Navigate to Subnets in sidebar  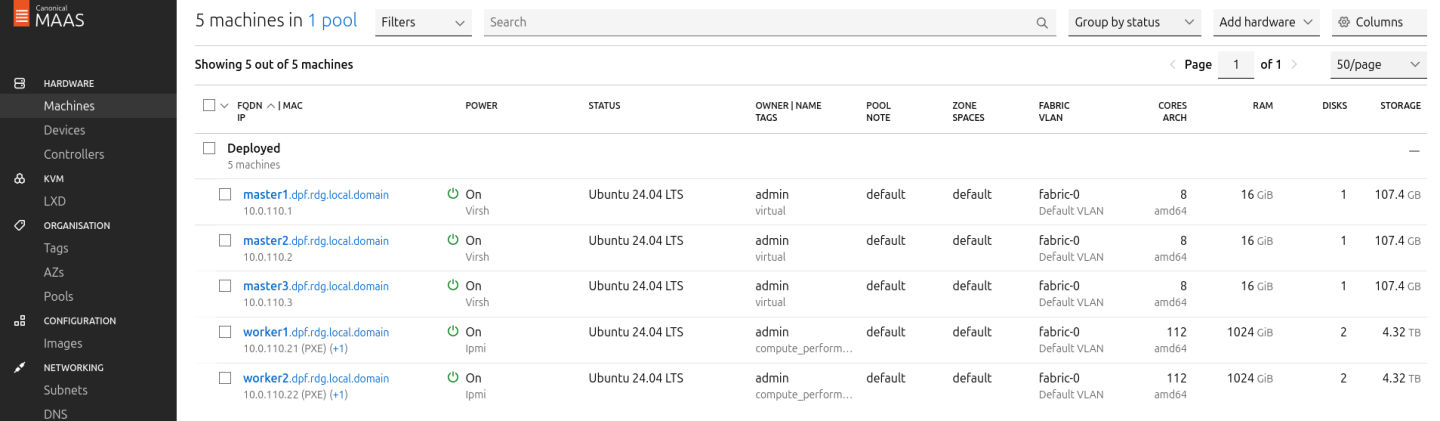pos(66,390)
